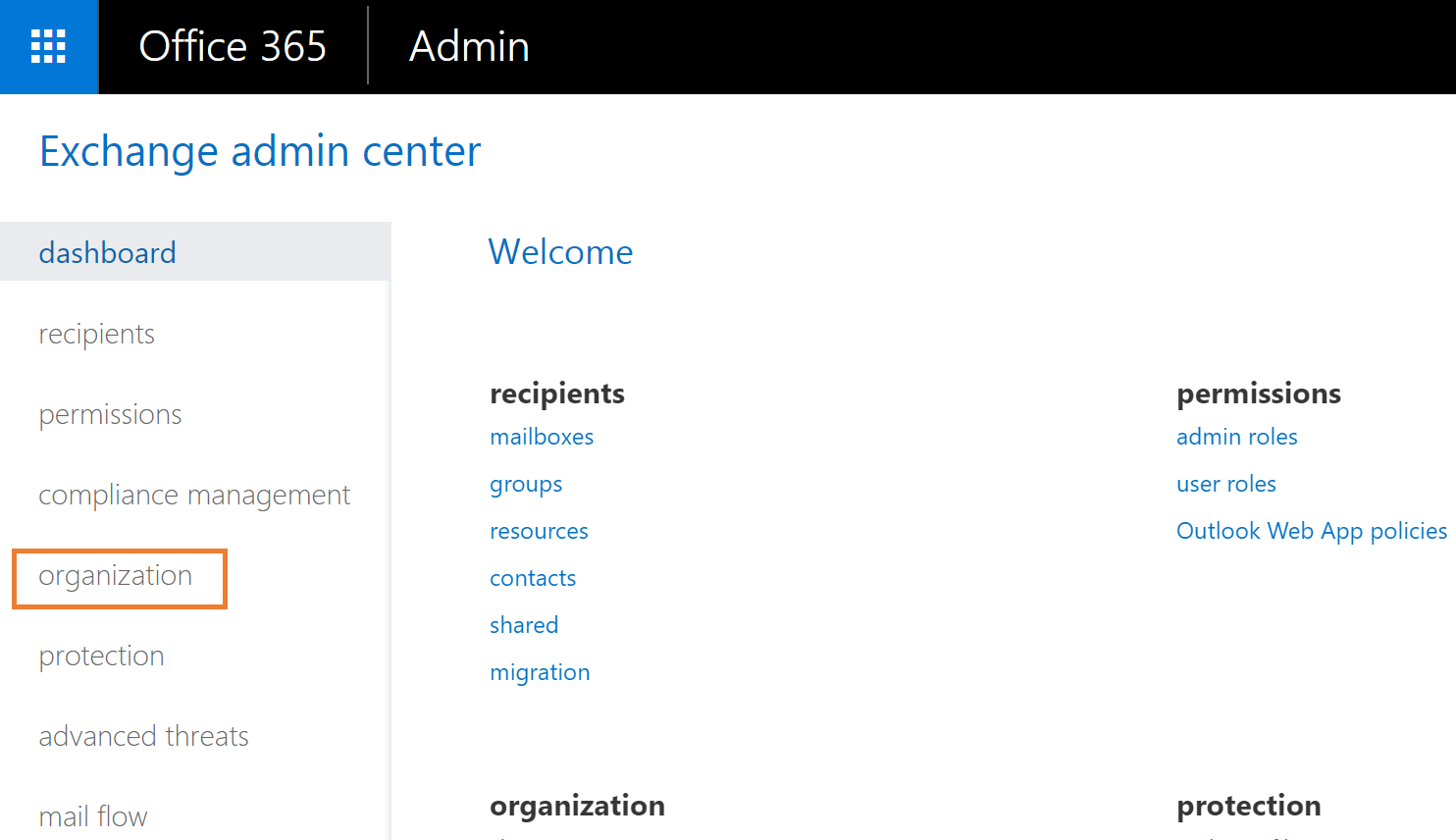Image resolution: width=1456 pixels, height=840 pixels.
Task: Click the groups link under recipients
Action: (x=526, y=485)
